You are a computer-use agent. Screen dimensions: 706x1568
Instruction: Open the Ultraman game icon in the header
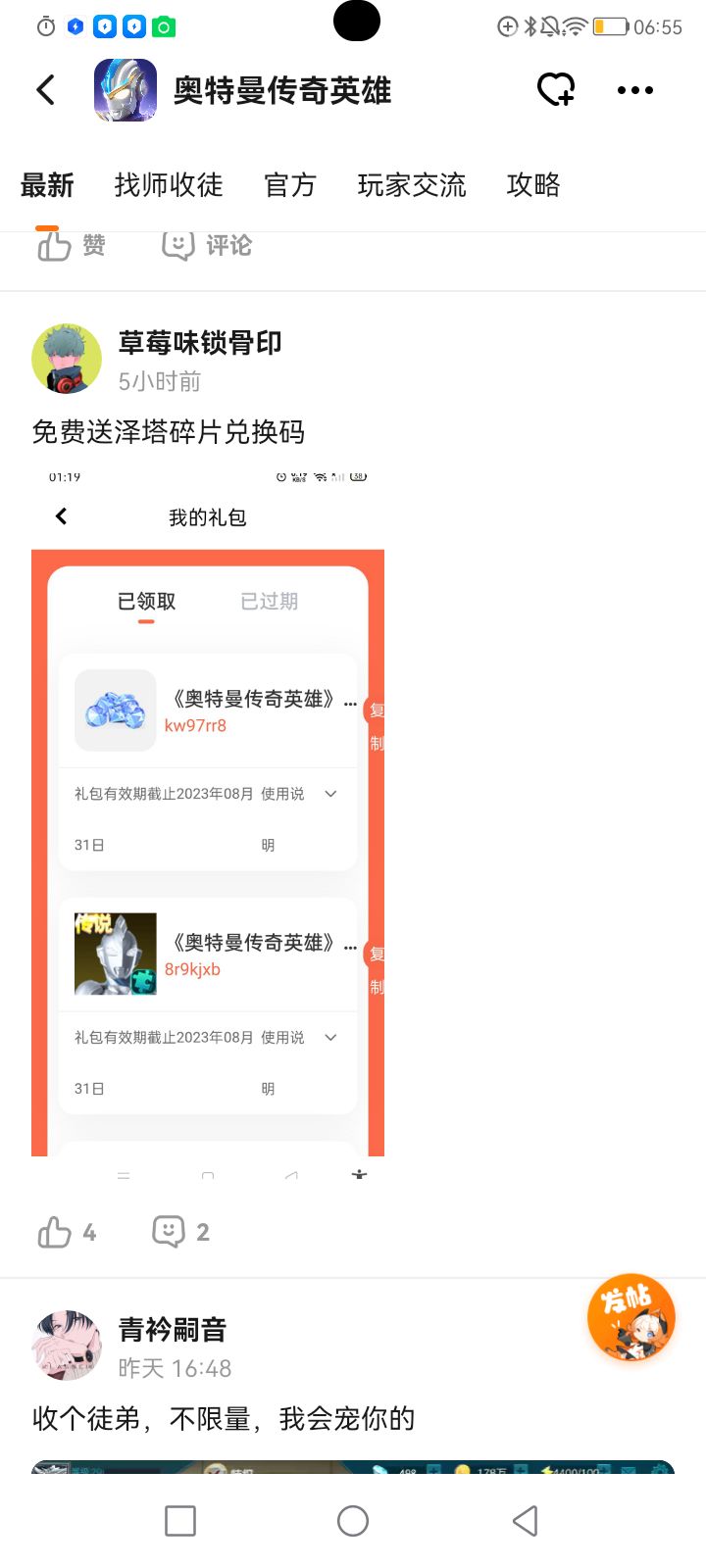[126, 90]
